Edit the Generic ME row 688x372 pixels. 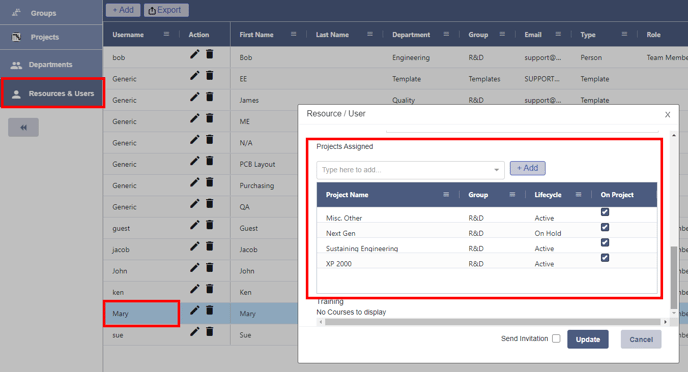coord(194,118)
